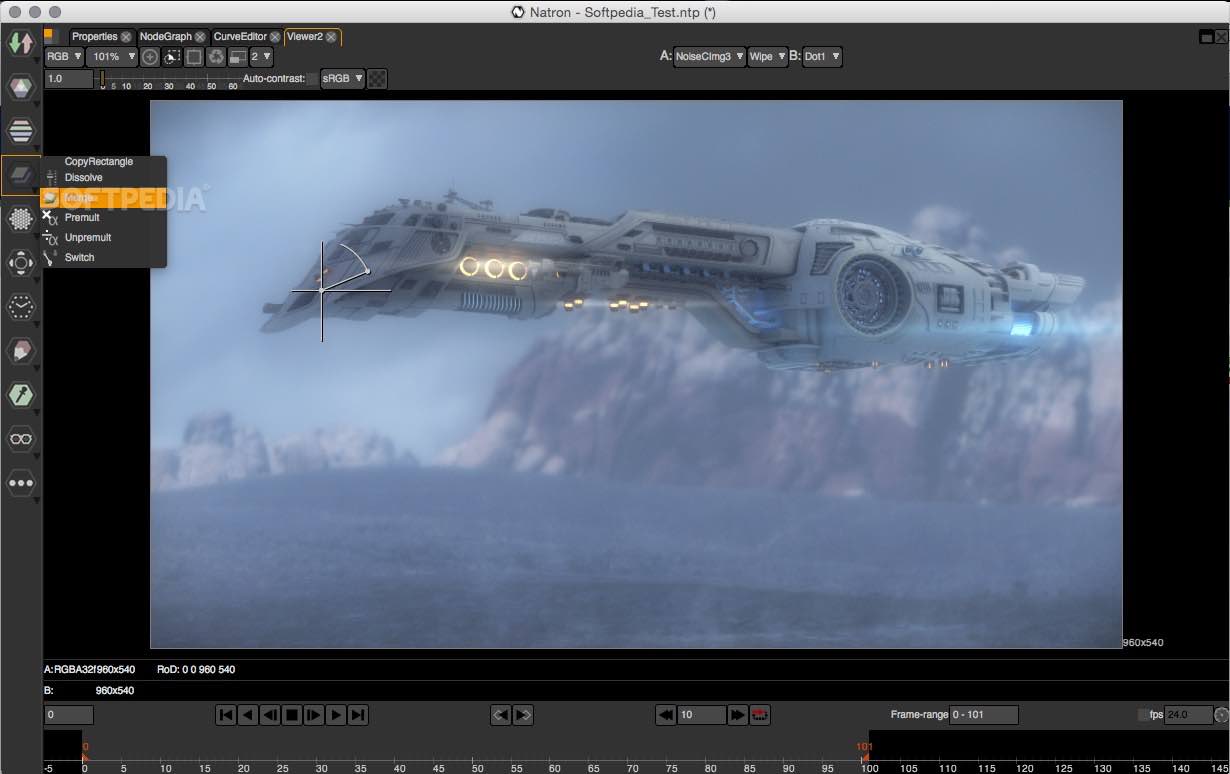Choose the highlighted Merge menu entry
The width and height of the screenshot is (1230, 774).
(103, 197)
